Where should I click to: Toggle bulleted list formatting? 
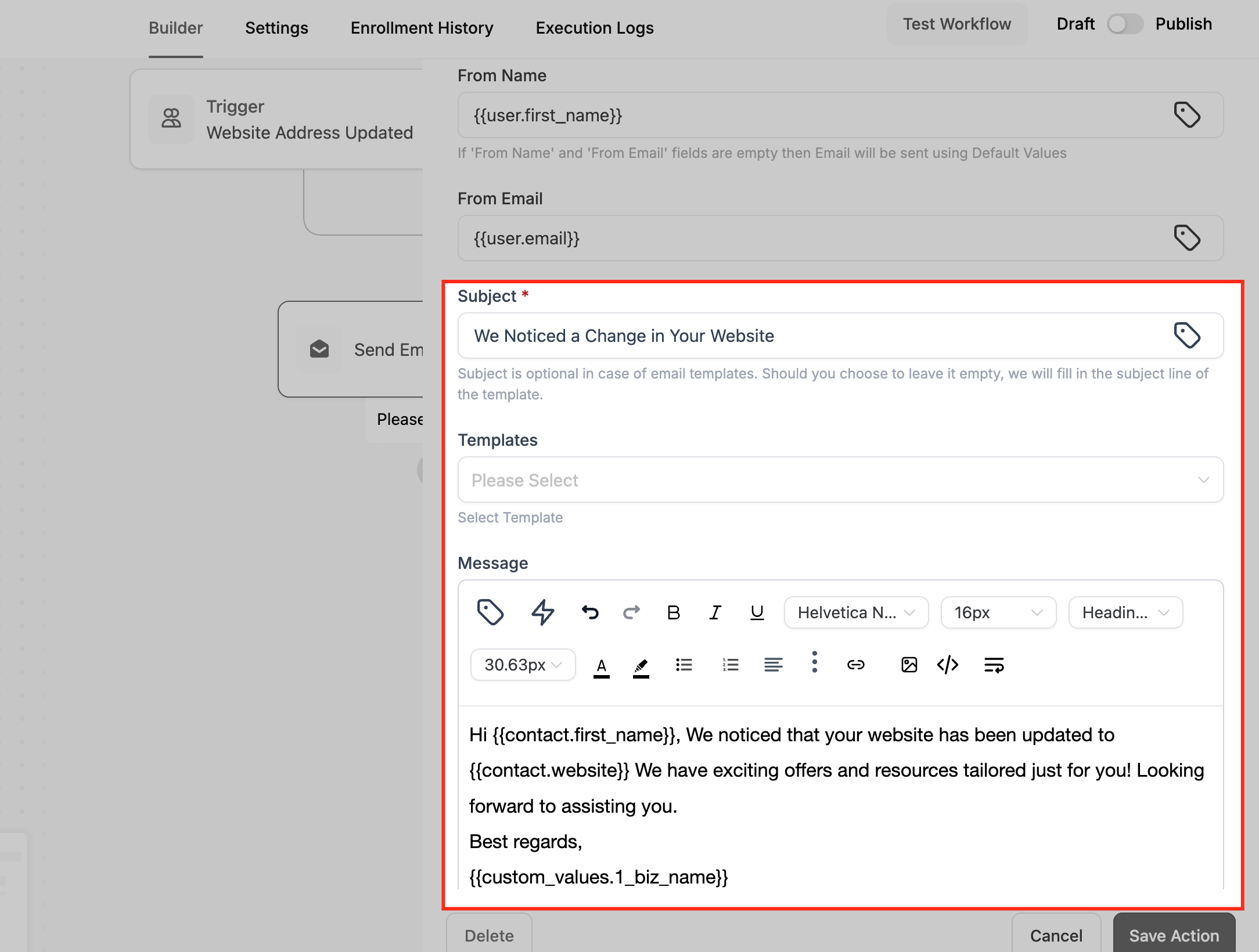(684, 665)
